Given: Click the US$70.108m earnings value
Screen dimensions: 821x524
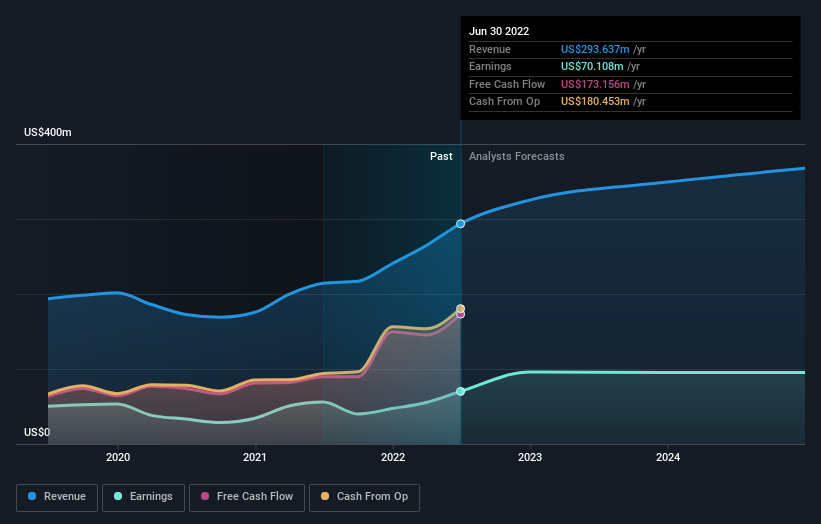Looking at the screenshot, I should coord(592,66).
